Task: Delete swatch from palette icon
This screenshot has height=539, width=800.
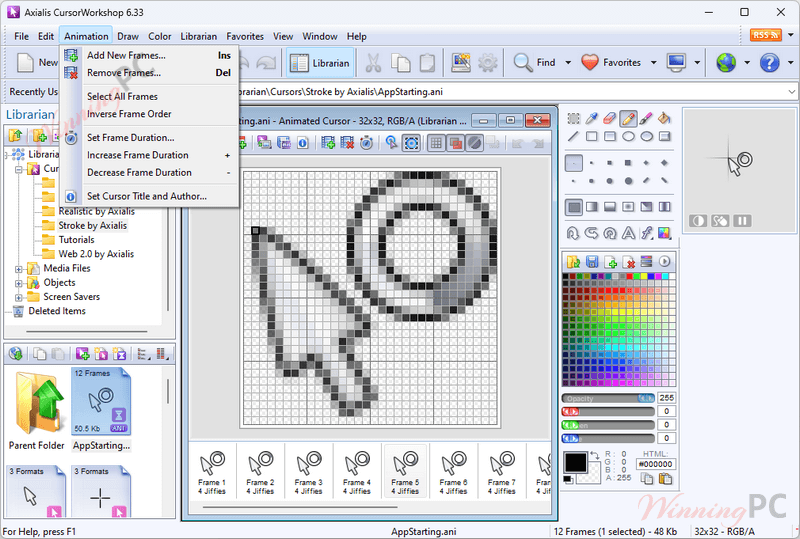Action: pos(629,262)
